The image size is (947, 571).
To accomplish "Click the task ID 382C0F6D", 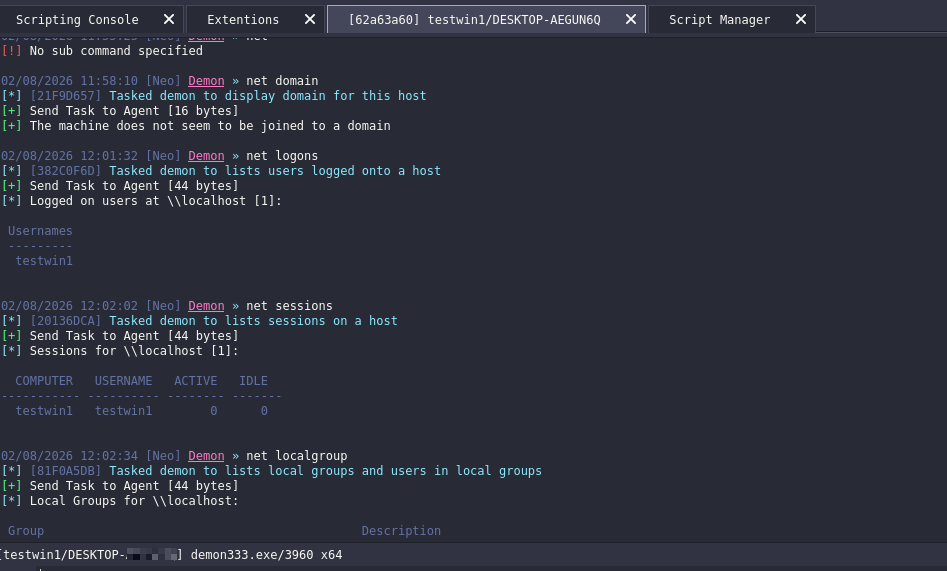I will (x=65, y=171).
